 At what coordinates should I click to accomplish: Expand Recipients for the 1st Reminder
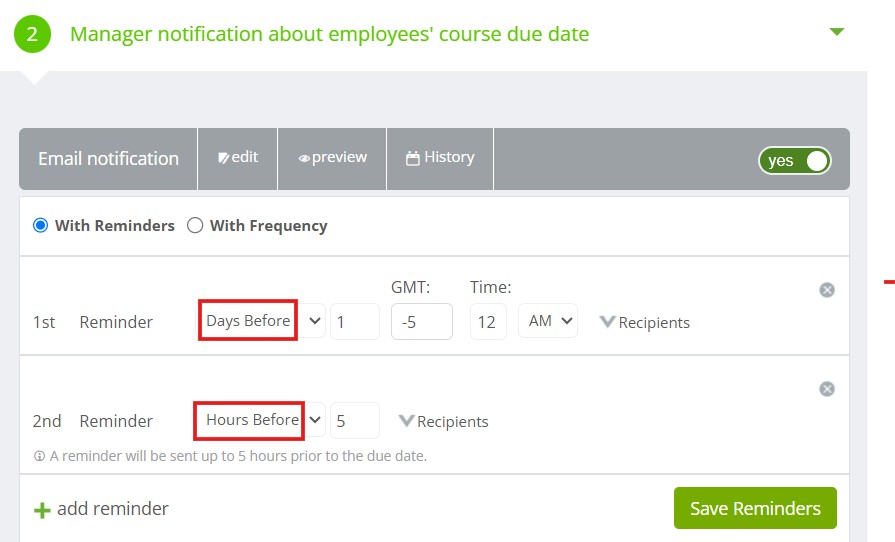tap(645, 322)
